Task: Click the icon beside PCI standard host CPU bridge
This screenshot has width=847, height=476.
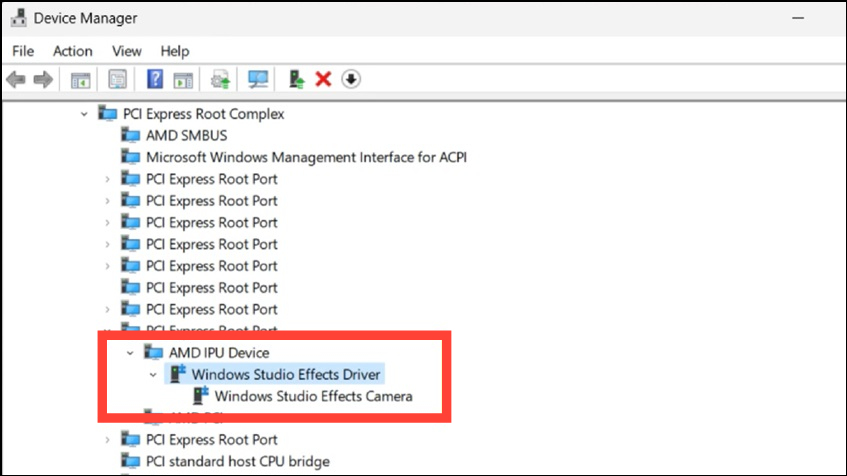Action: point(130,461)
